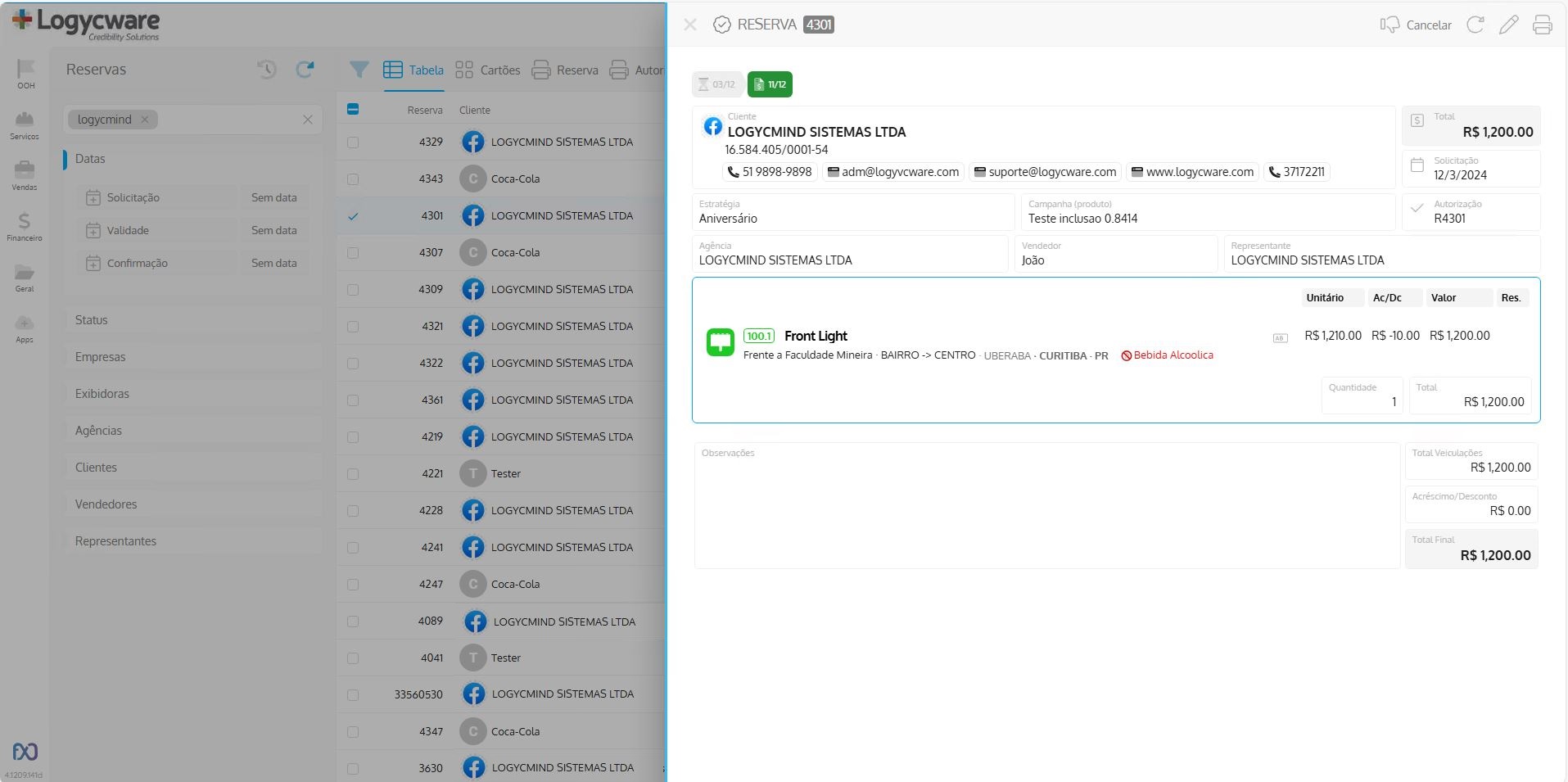Check the checkbox for reservation 4221

pos(353,474)
